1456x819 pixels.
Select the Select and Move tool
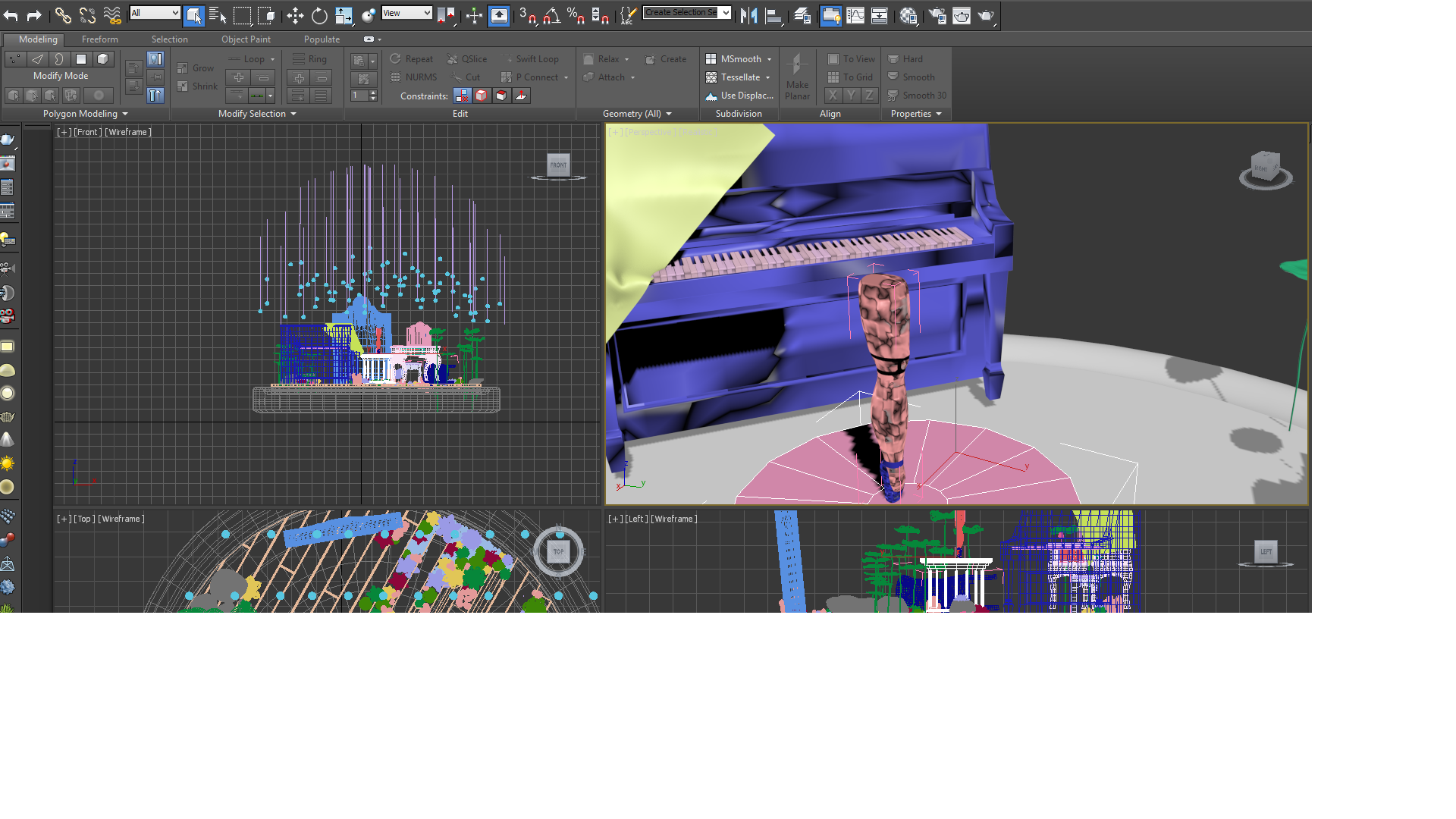click(x=296, y=14)
